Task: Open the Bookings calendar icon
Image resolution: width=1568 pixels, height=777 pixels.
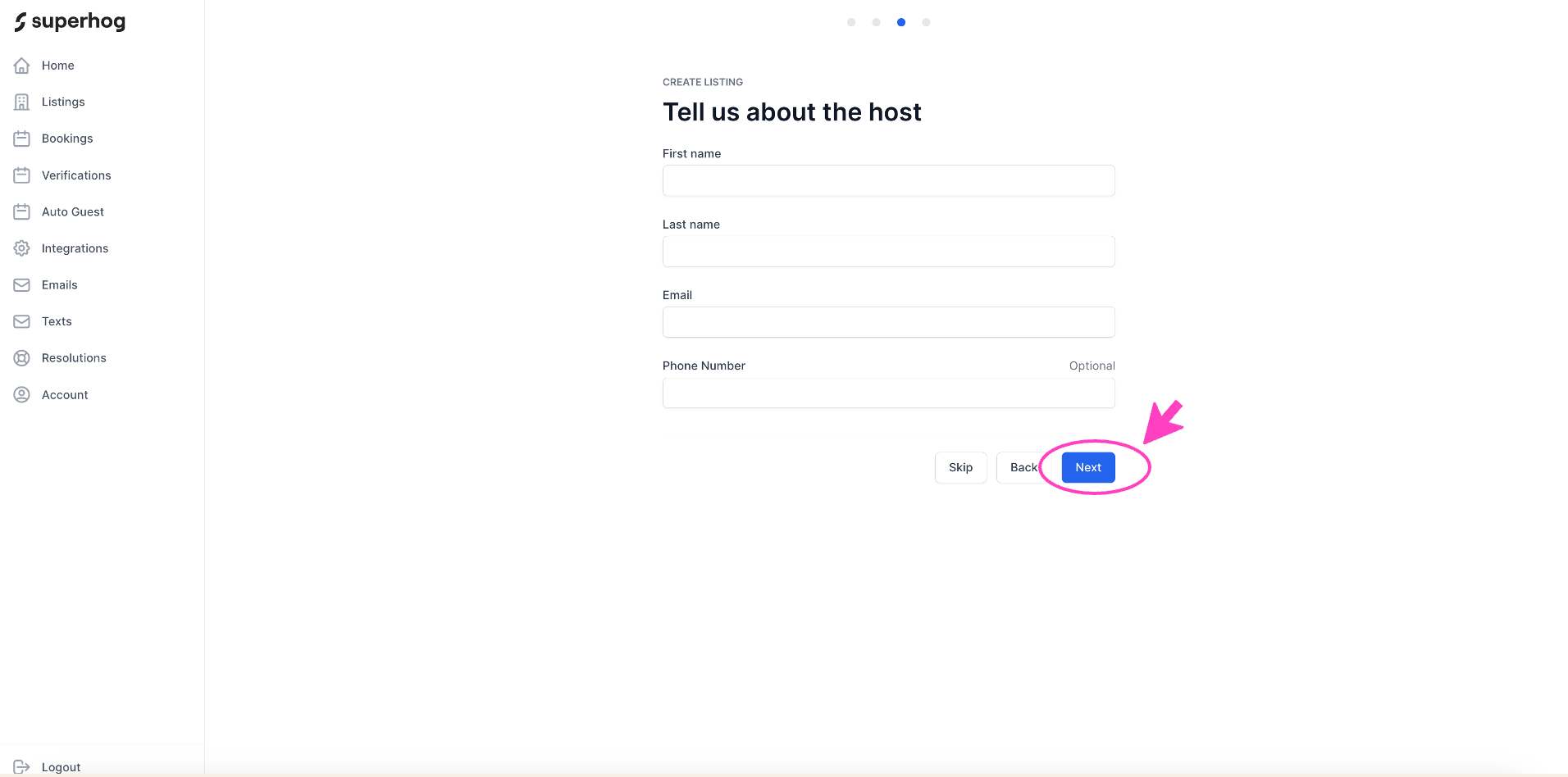Action: click(22, 139)
